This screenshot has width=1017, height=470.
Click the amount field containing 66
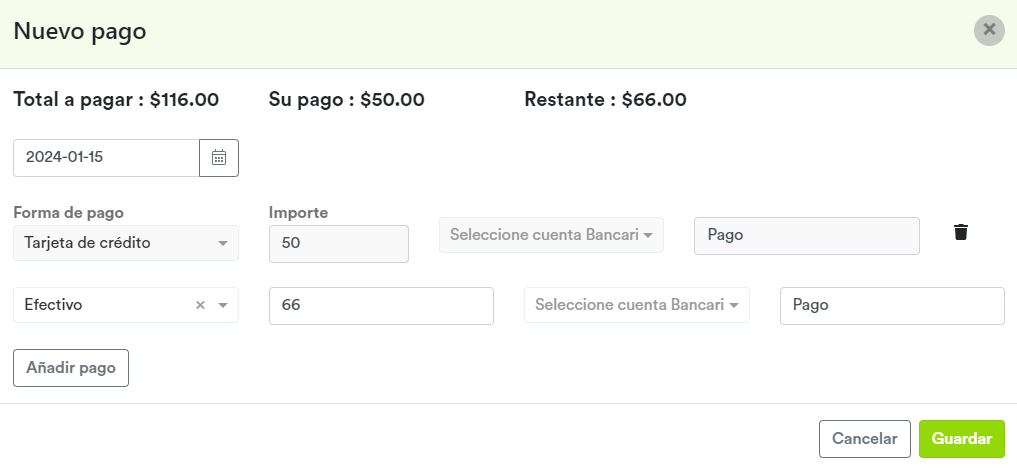point(381,305)
